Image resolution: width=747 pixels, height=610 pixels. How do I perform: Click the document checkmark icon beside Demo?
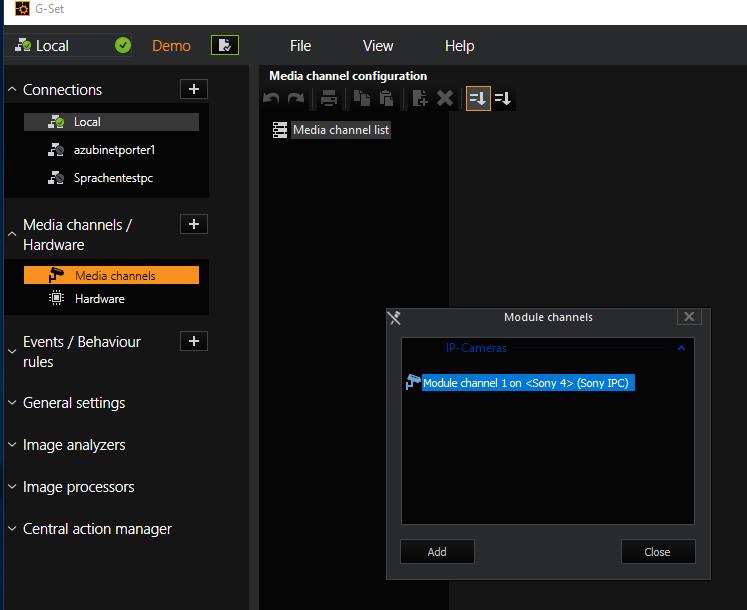[225, 45]
